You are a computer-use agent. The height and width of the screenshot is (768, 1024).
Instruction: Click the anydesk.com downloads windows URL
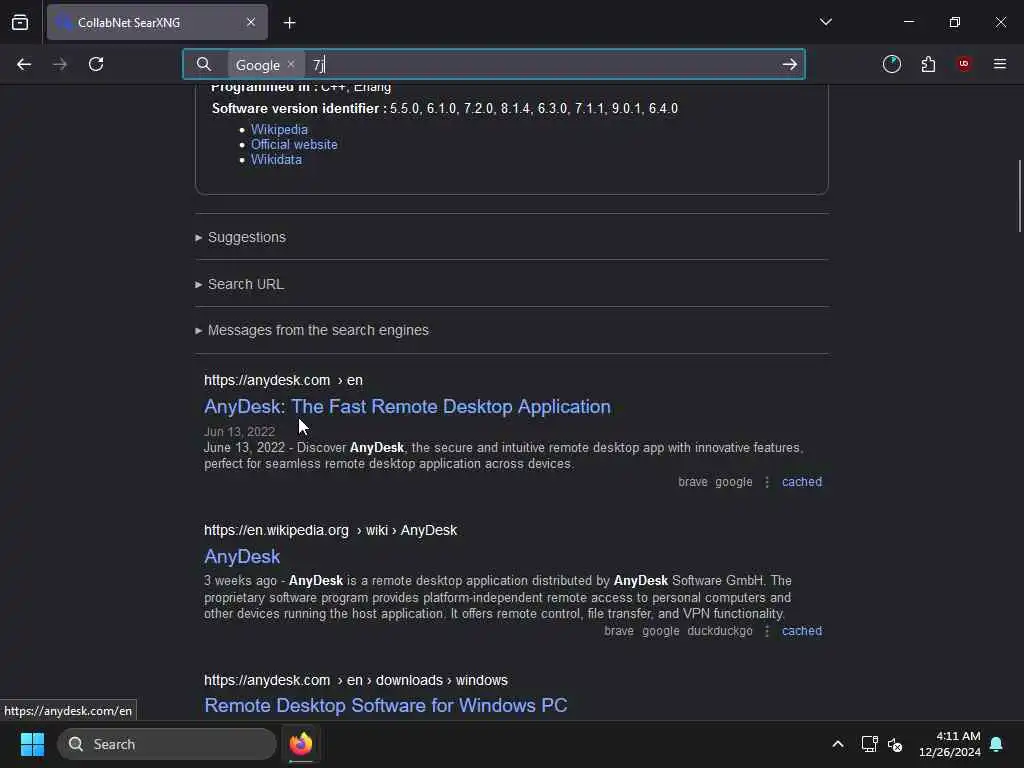(355, 680)
